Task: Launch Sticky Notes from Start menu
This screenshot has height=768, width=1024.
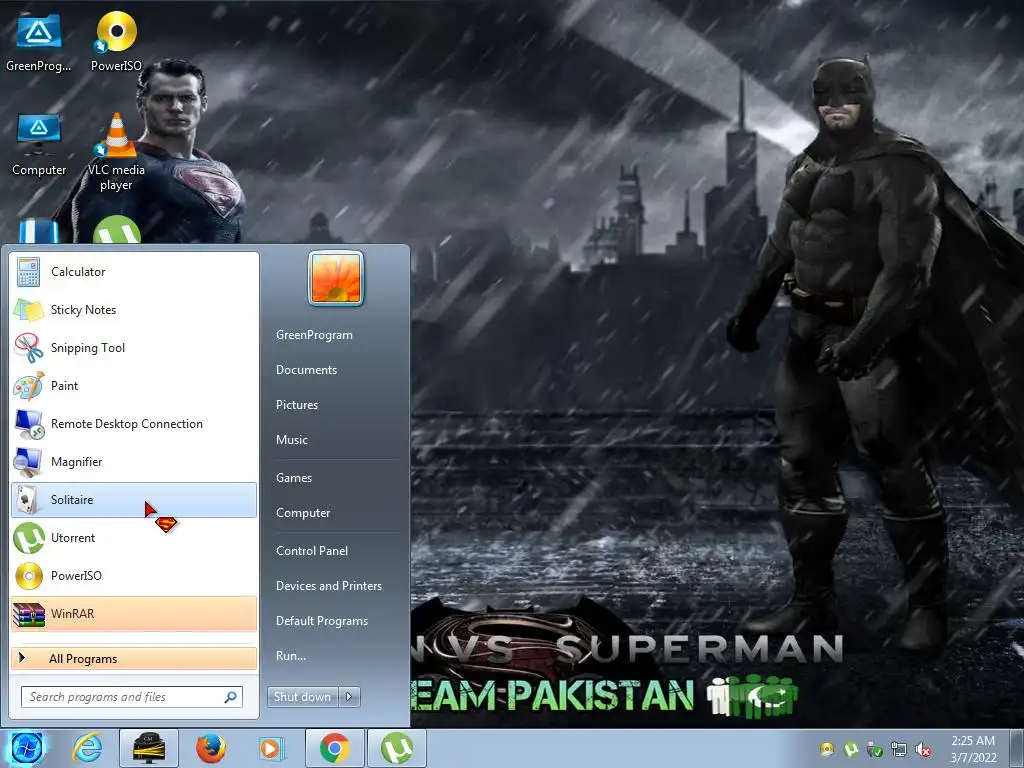Action: click(134, 310)
